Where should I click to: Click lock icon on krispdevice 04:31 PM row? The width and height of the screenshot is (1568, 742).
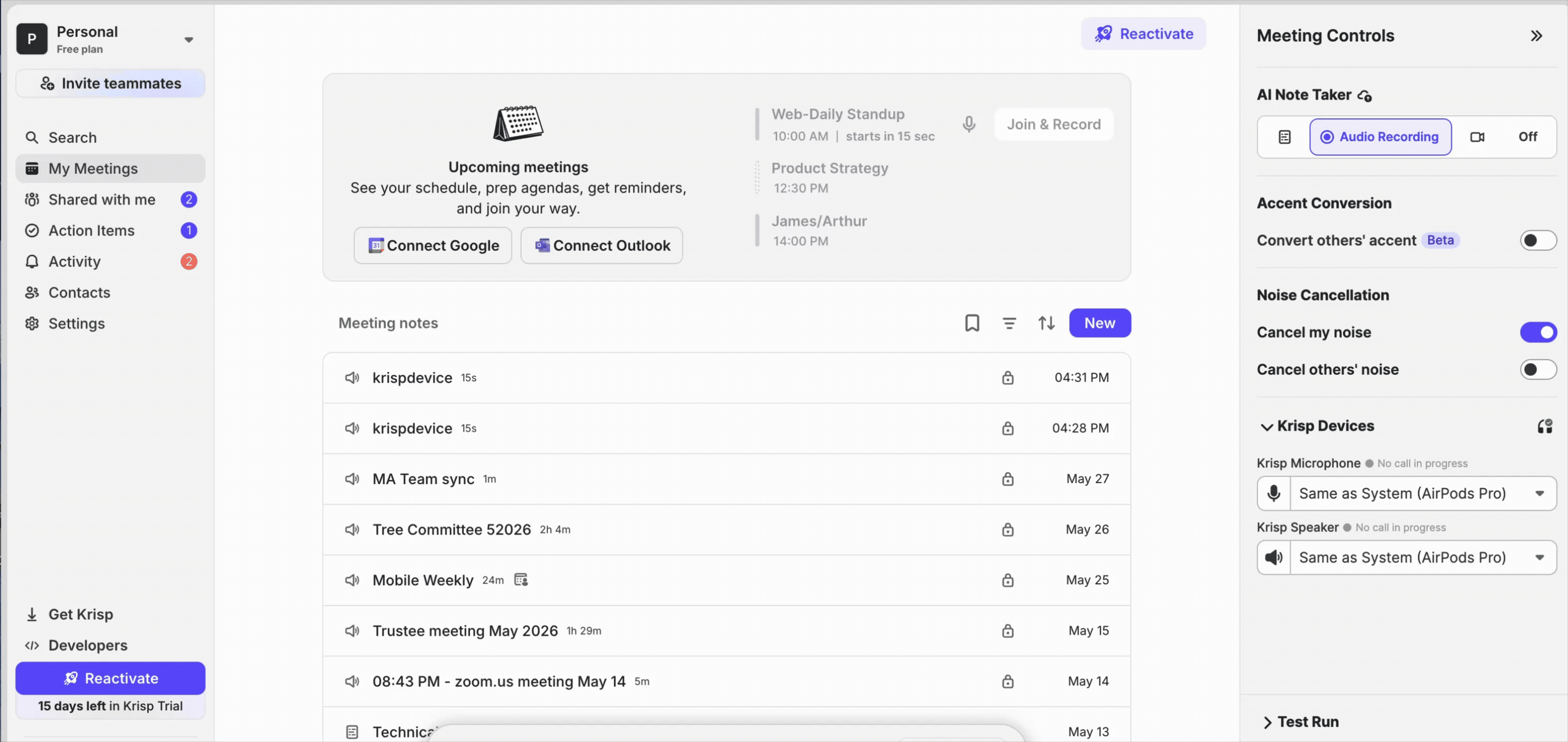coord(1008,378)
